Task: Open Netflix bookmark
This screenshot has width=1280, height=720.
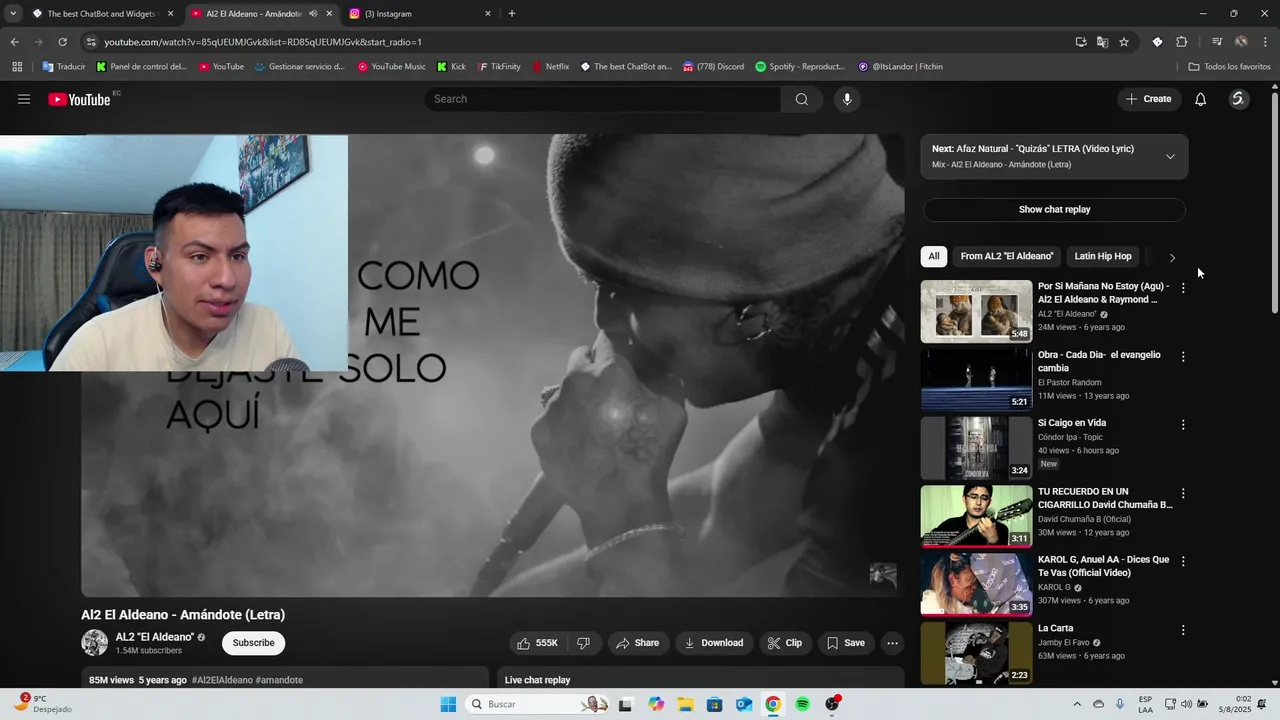Action: 549,67
